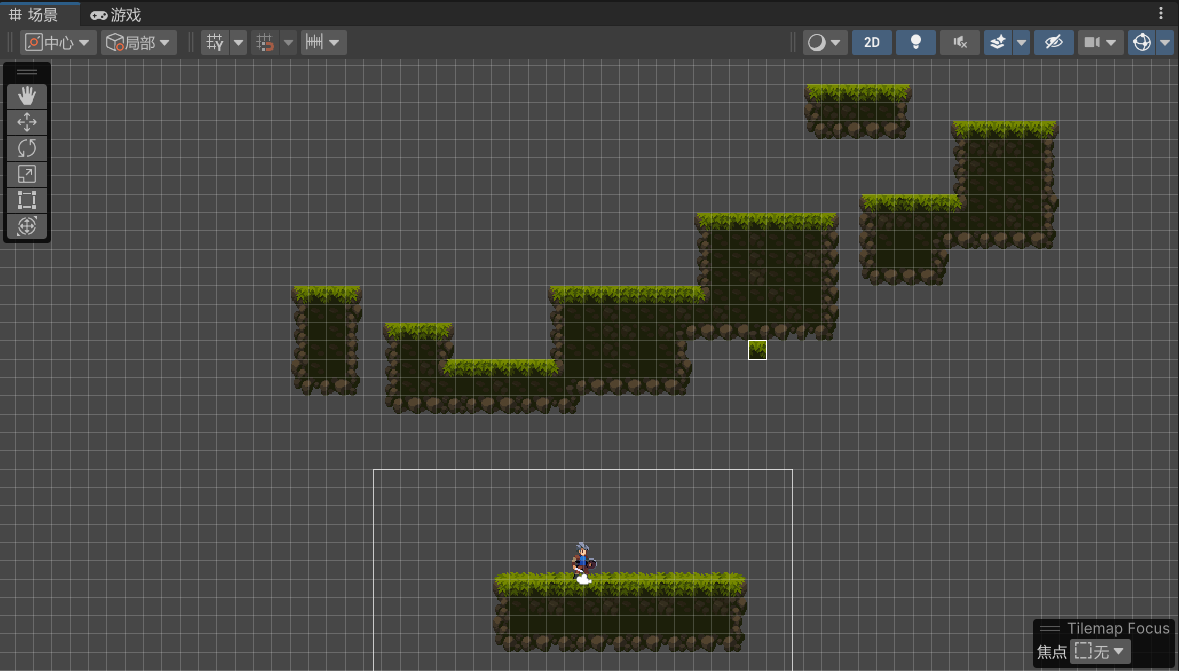Open the scene camera settings dropdown
Screen dimensions: 1179x671
pos(1100,42)
